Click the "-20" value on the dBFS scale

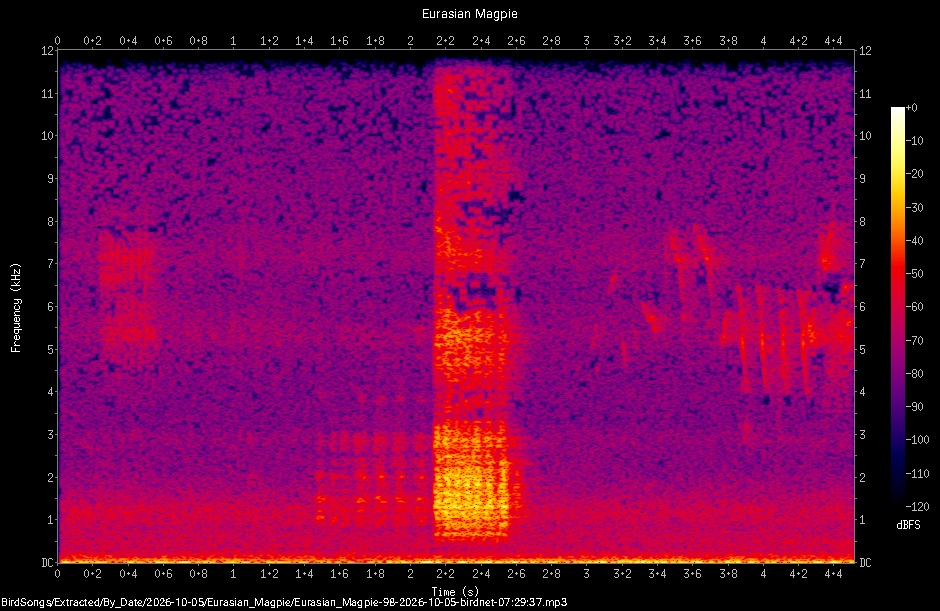(x=914, y=174)
